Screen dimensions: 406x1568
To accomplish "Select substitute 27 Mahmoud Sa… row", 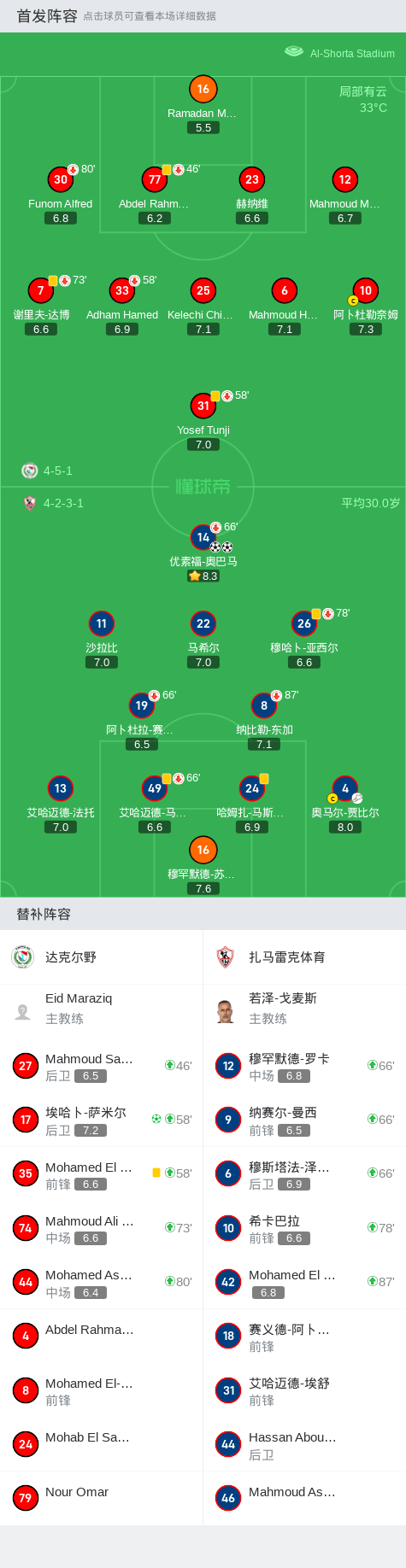I will [101, 1066].
